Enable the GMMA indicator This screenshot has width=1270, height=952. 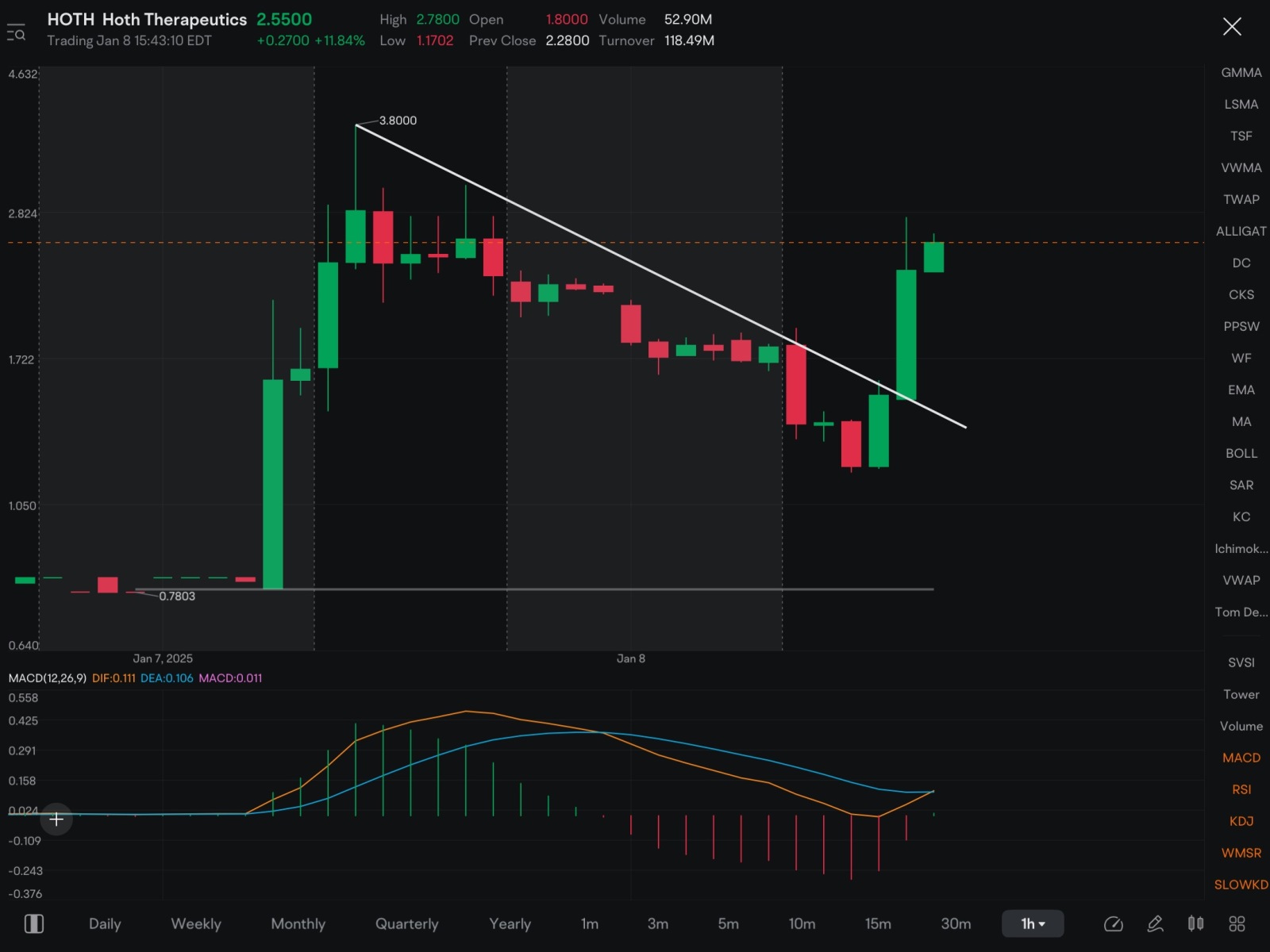point(1241,72)
